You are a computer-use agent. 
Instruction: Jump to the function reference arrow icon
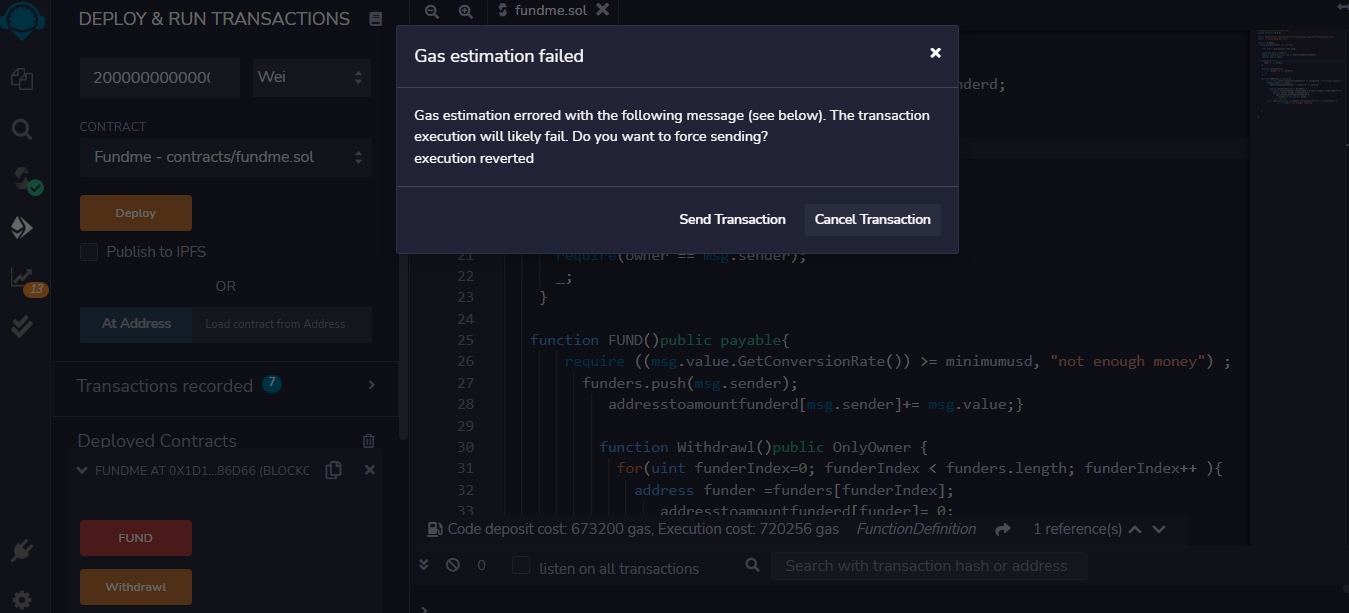click(x=1003, y=529)
